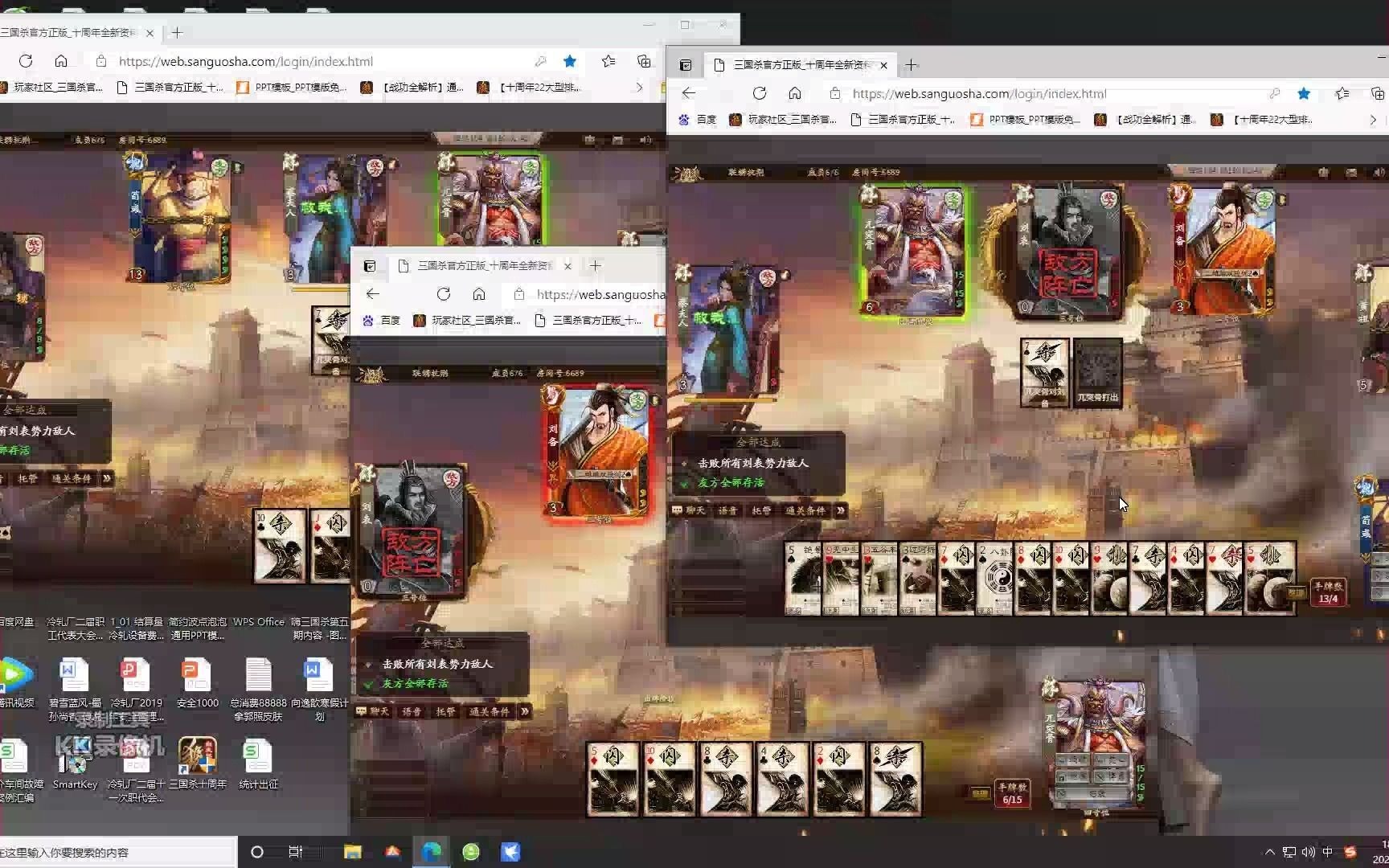
Task: Open SmartKey desktop icon
Action: pyautogui.click(x=75, y=764)
